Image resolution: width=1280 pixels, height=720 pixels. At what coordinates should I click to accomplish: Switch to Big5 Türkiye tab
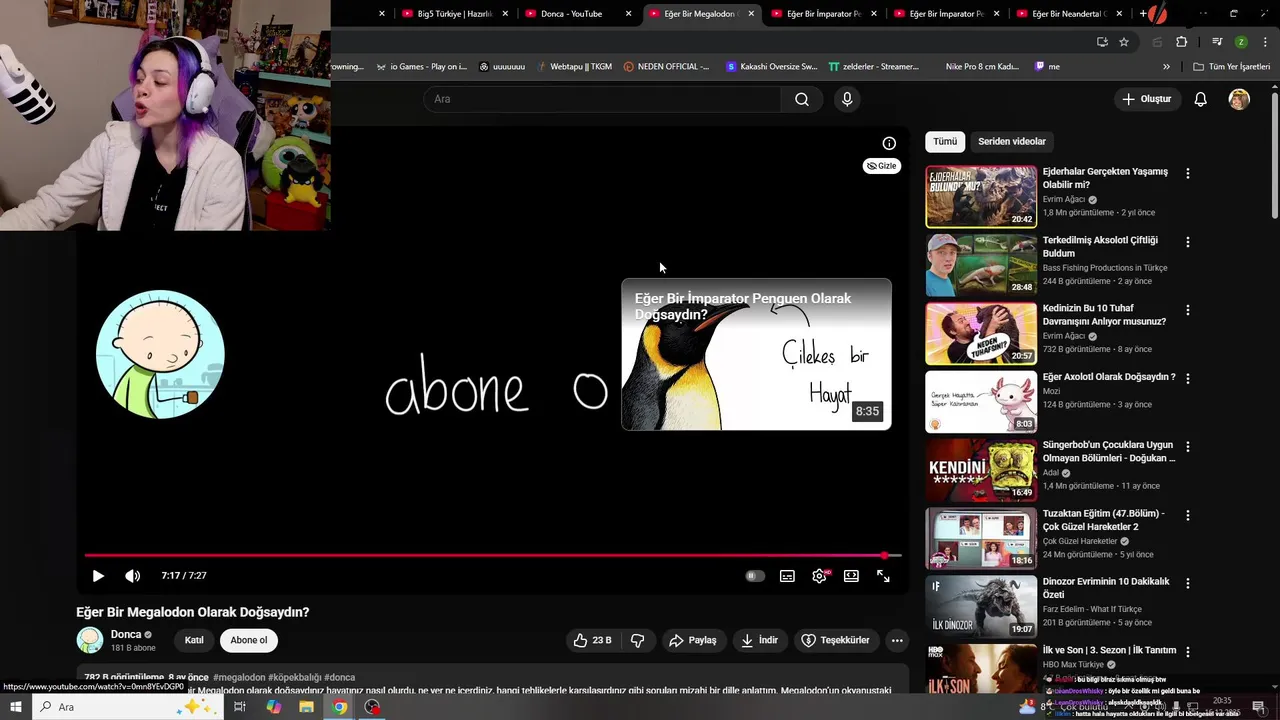pos(453,14)
